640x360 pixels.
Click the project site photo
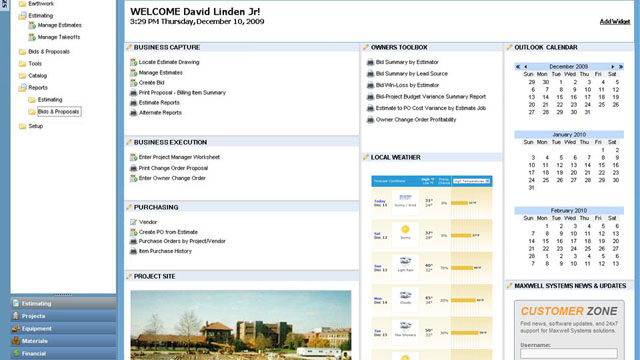241,325
